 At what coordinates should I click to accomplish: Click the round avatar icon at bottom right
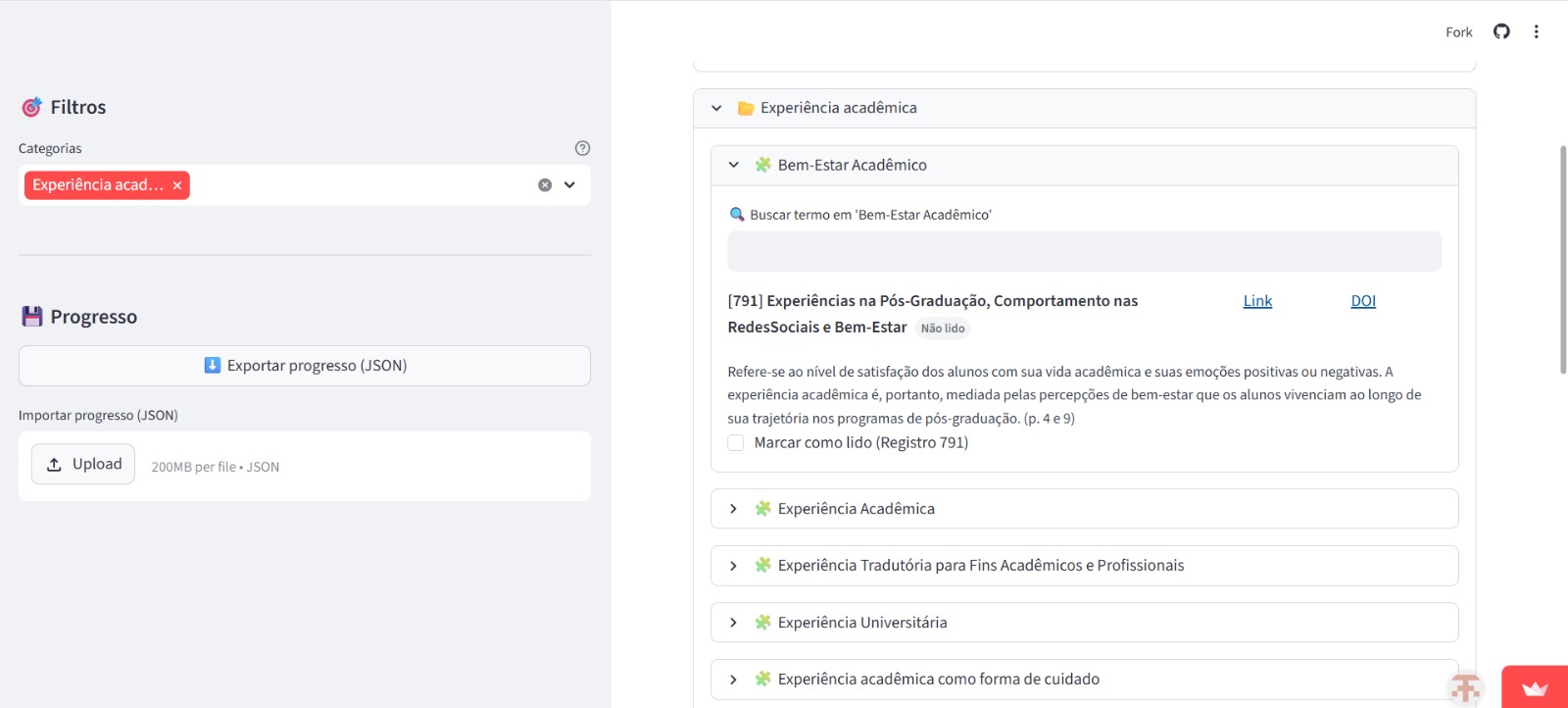click(1465, 688)
